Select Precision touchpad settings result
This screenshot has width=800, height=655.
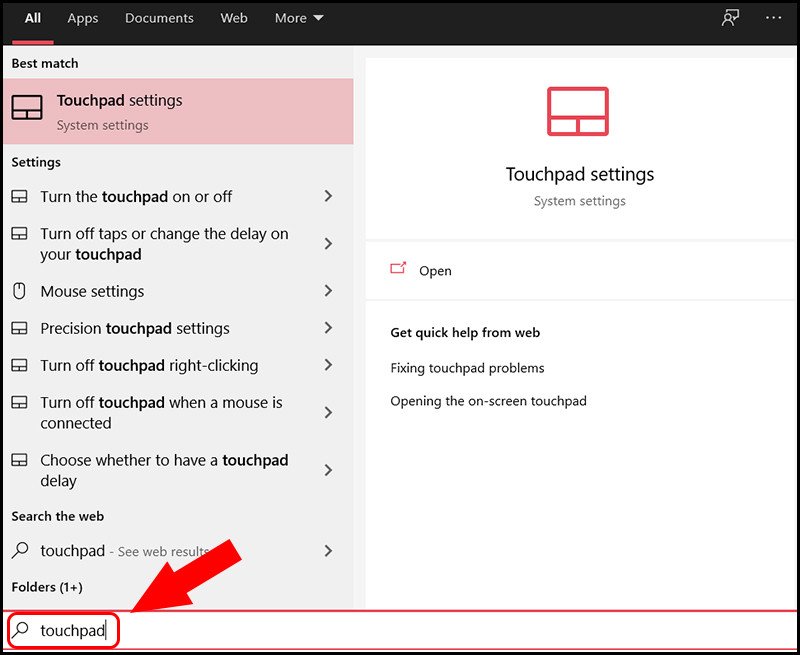pyautogui.click(x=135, y=328)
